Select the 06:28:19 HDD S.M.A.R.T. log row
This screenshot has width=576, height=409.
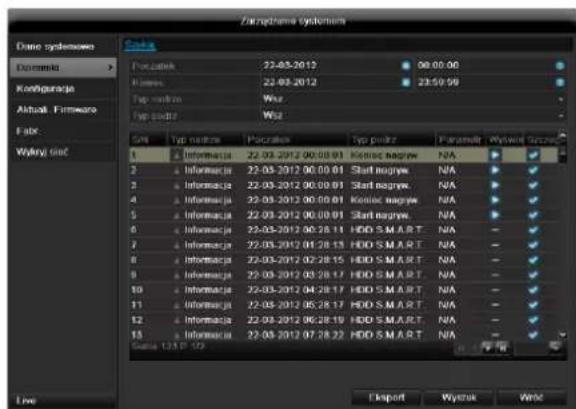click(x=343, y=320)
